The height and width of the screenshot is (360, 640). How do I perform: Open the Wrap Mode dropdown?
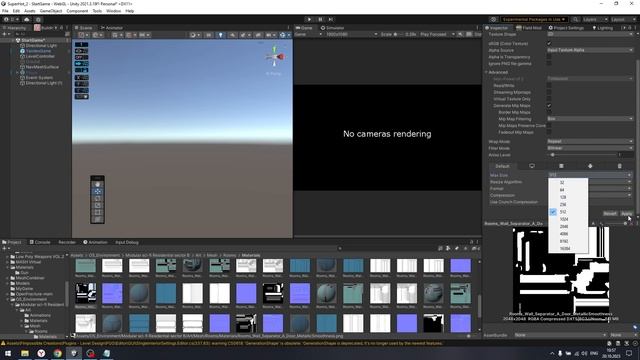click(590, 141)
